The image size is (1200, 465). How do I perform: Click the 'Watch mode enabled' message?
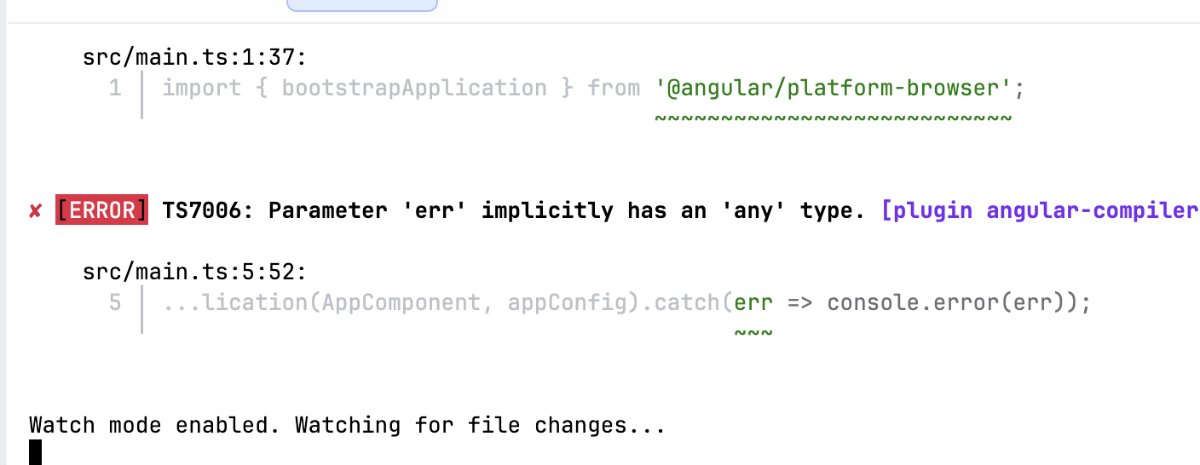coord(347,425)
